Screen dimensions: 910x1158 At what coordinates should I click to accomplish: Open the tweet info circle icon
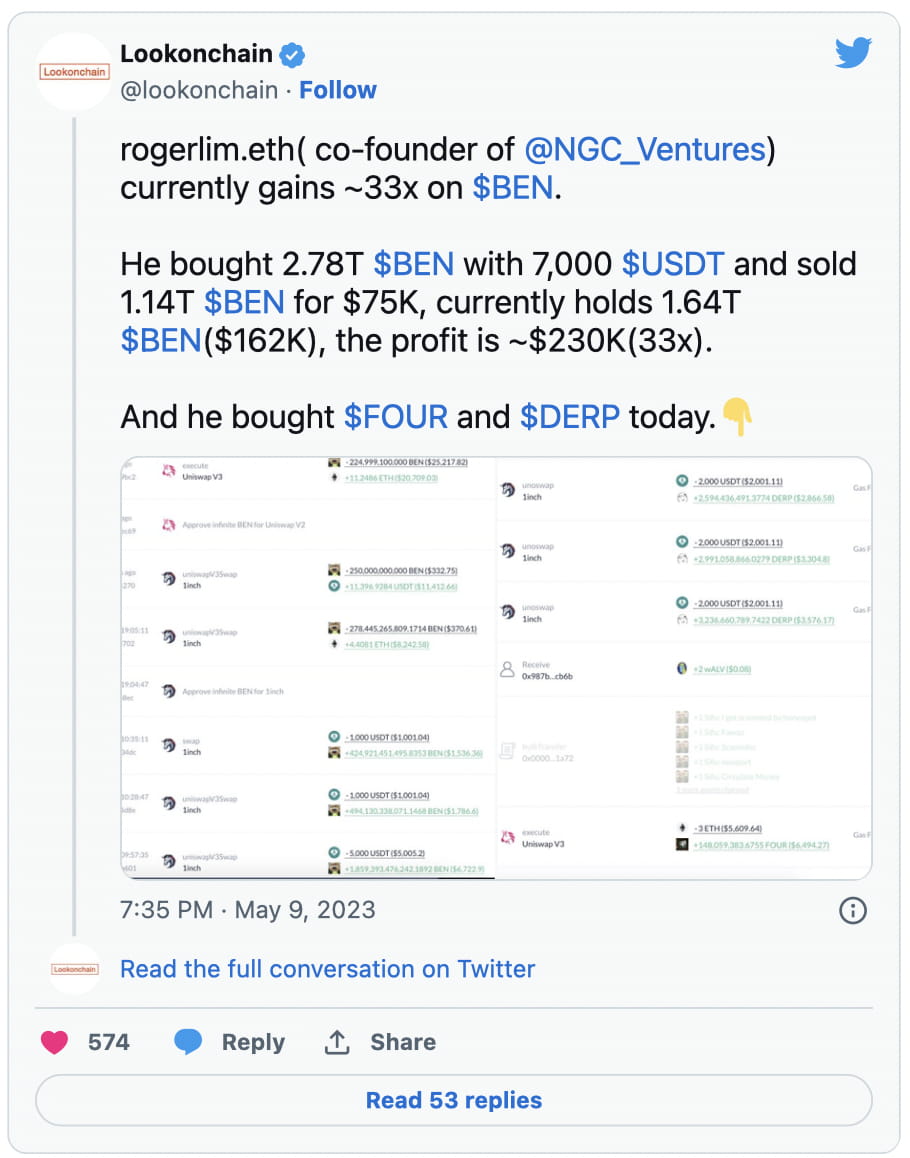click(852, 910)
